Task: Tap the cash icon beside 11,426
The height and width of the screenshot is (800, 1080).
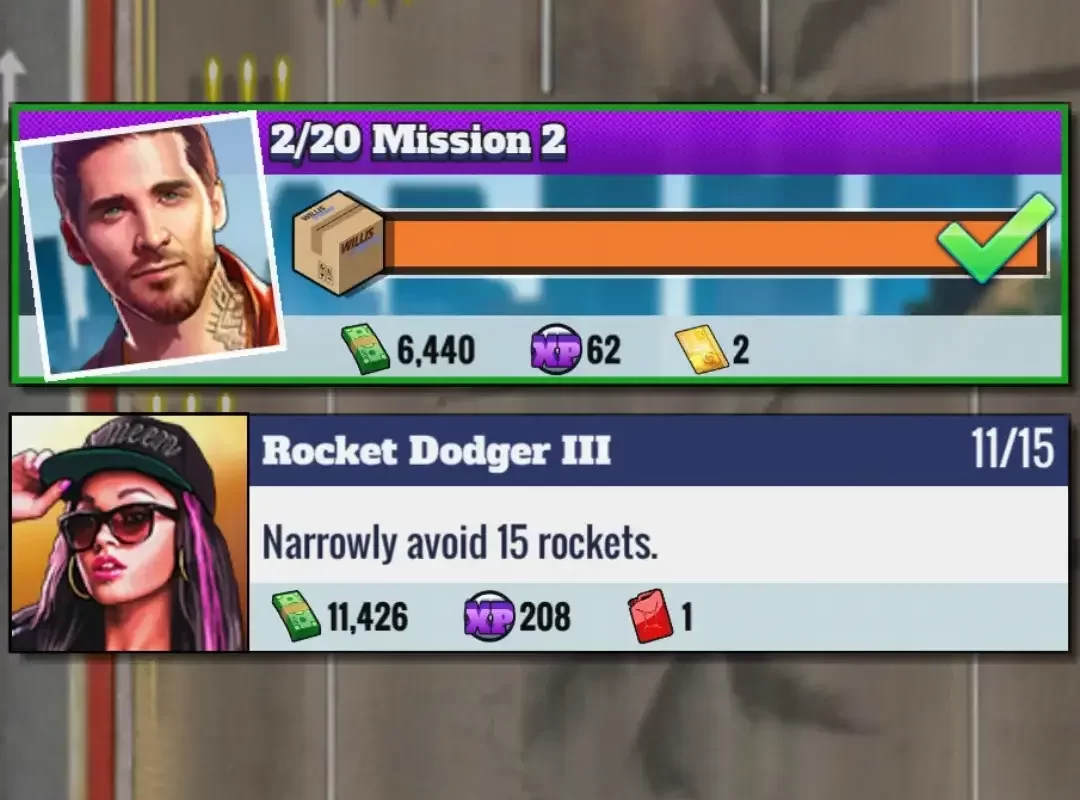Action: pos(296,616)
